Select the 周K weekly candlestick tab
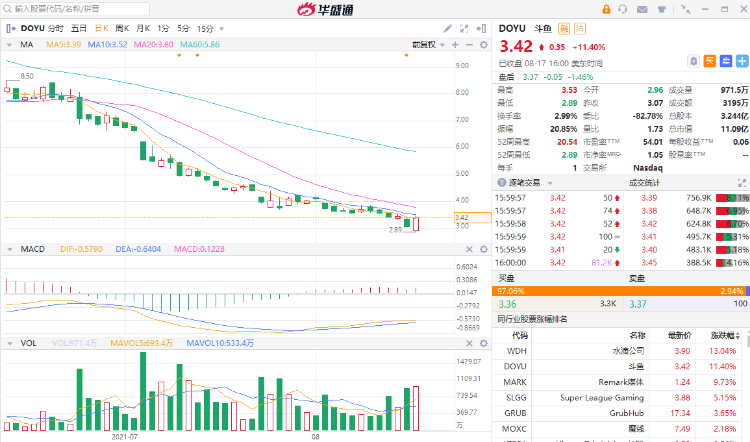Viewport: 750px width, 442px height. coord(122,29)
